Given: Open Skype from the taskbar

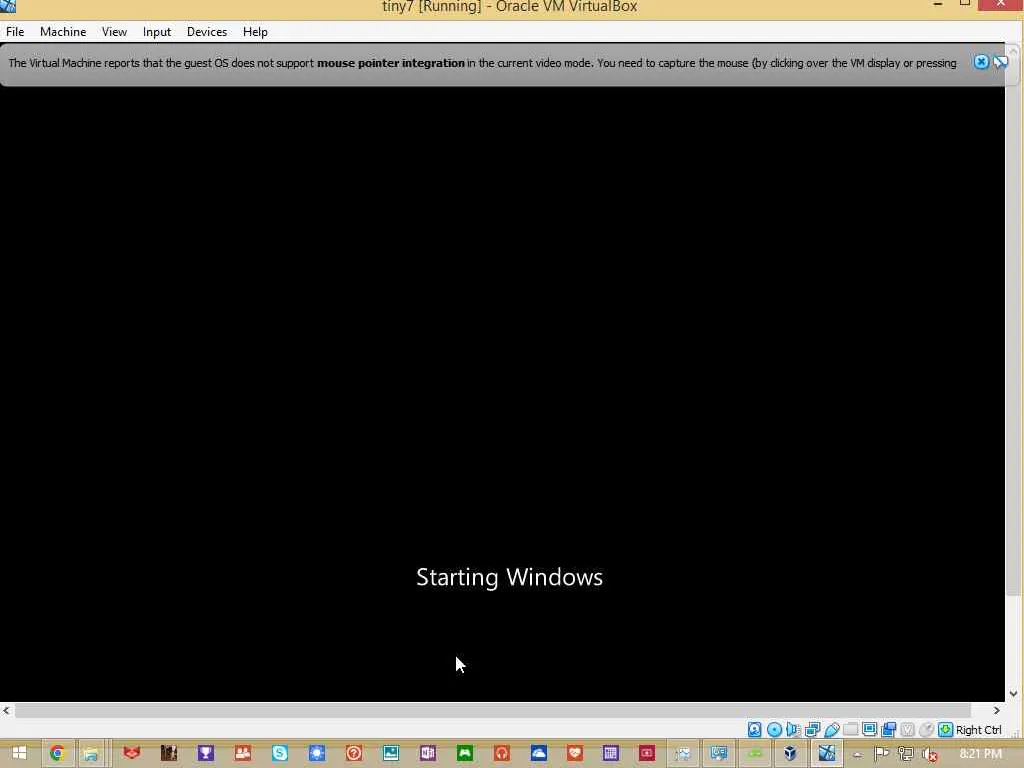Looking at the screenshot, I should pos(280,753).
